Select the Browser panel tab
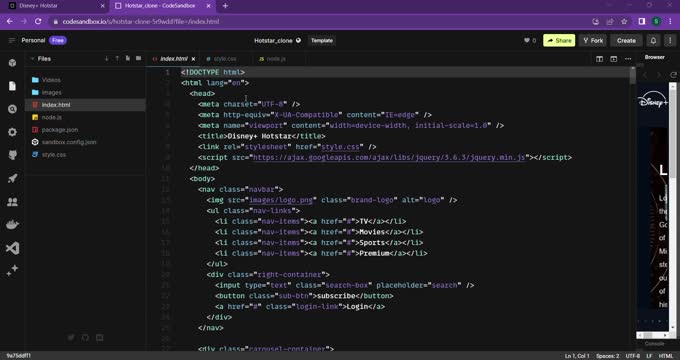Screen dimensions: 680x360 tap(654, 57)
